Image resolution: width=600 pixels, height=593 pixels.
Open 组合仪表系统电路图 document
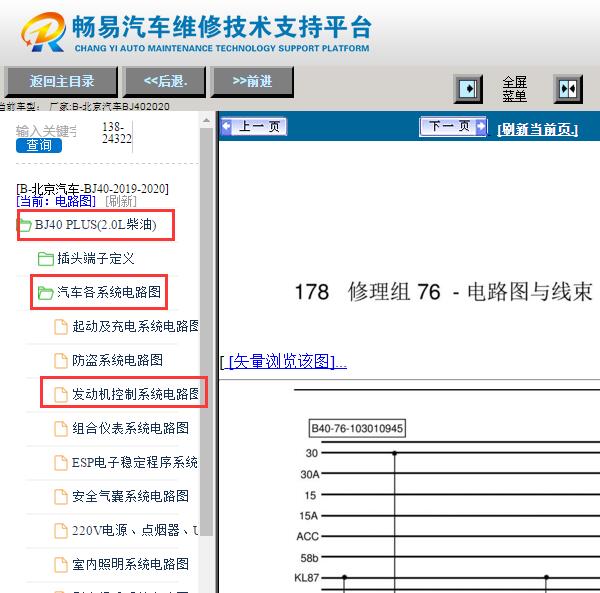click(130, 428)
